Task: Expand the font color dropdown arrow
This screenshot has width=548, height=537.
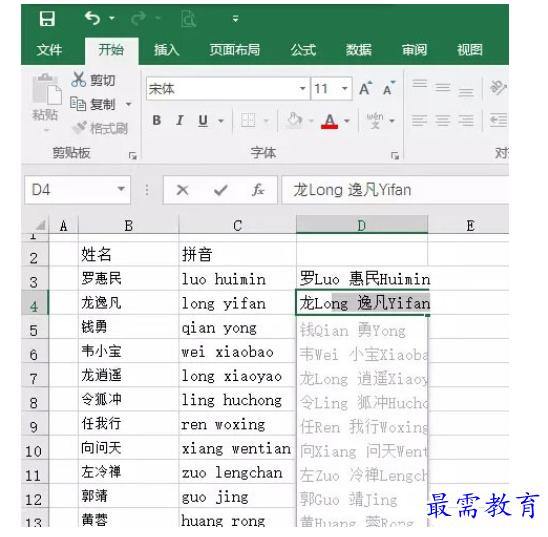Action: click(x=347, y=121)
